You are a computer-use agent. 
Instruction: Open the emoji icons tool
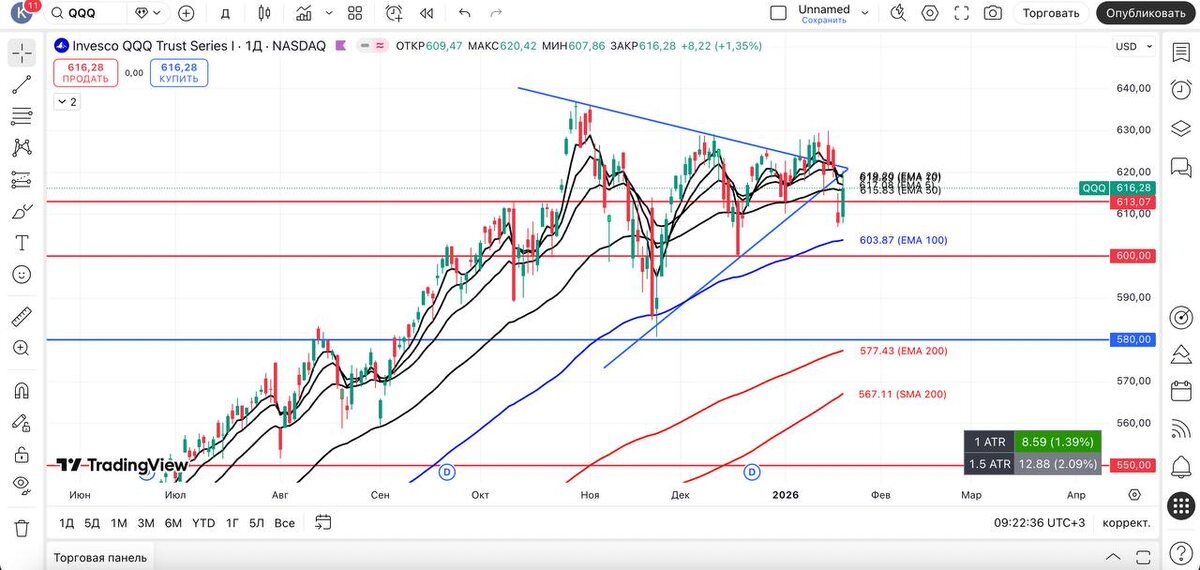[22, 274]
